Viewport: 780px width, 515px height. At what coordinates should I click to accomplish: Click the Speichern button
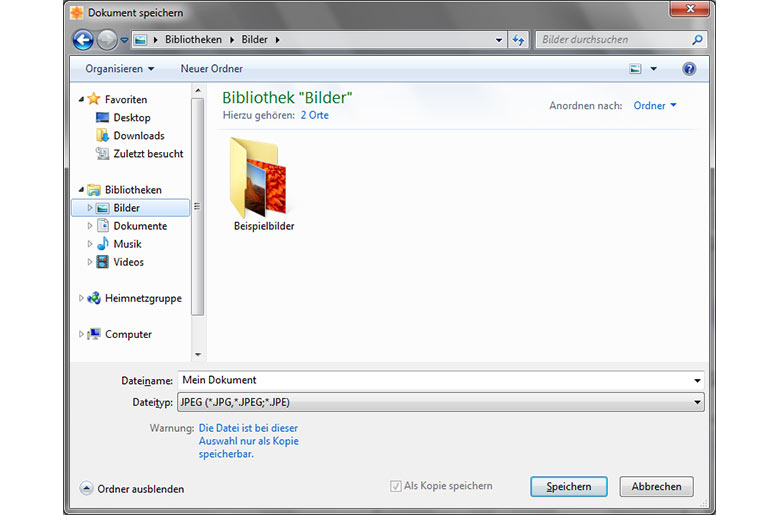pos(569,486)
